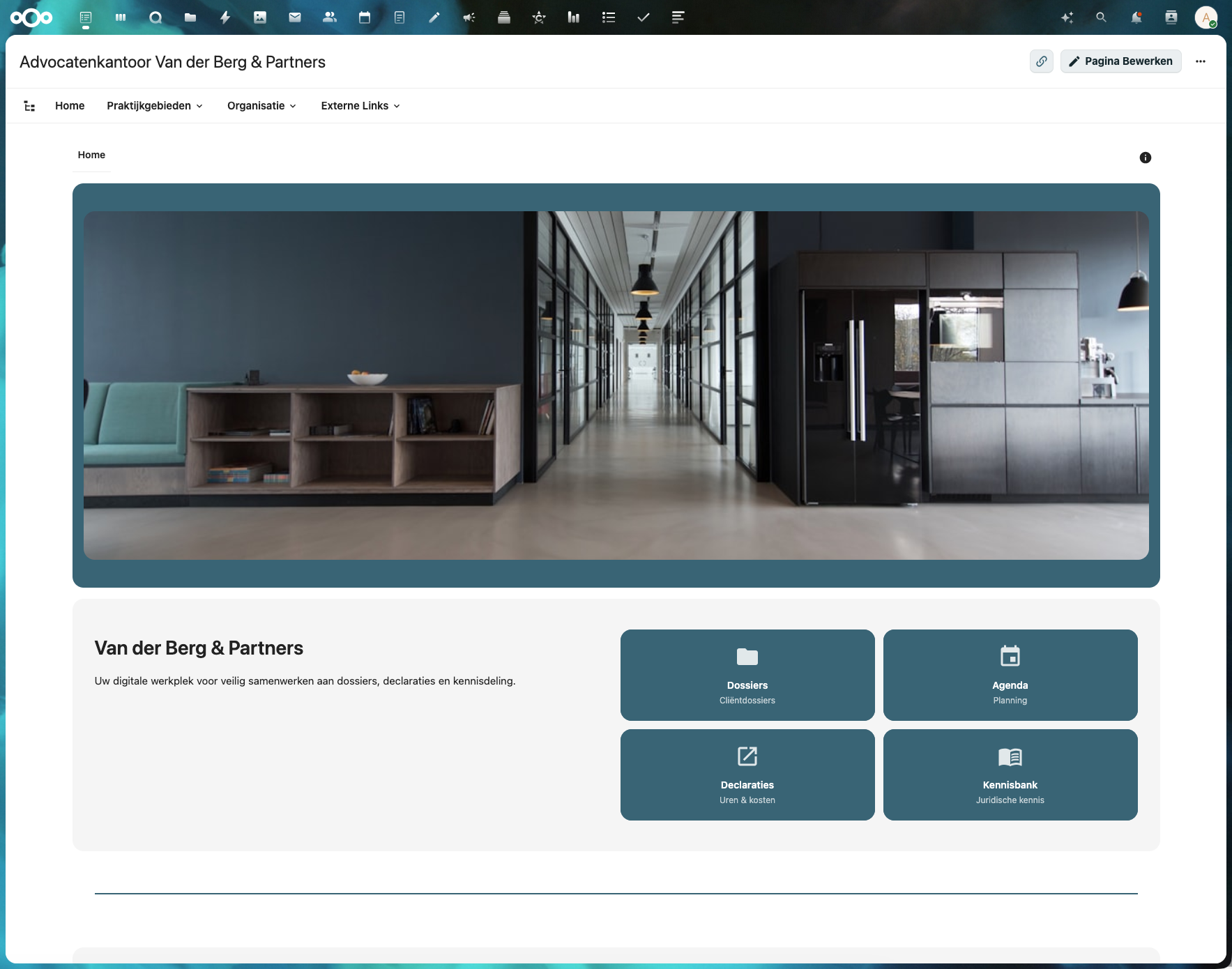This screenshot has height=969, width=1232.
Task: Open the Notes app (document icon)
Action: click(x=400, y=17)
